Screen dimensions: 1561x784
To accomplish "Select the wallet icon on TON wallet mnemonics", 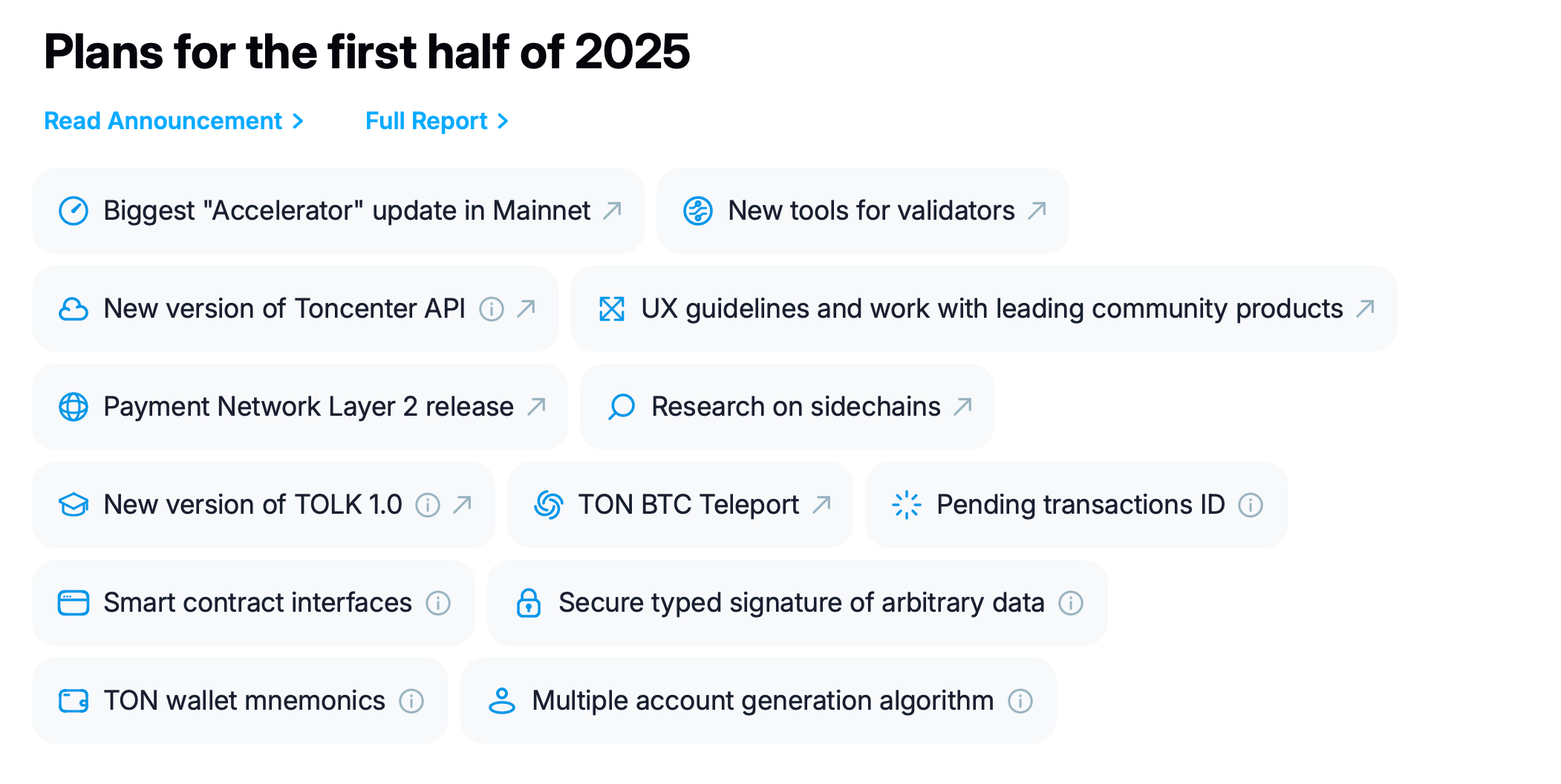I will click(x=73, y=700).
